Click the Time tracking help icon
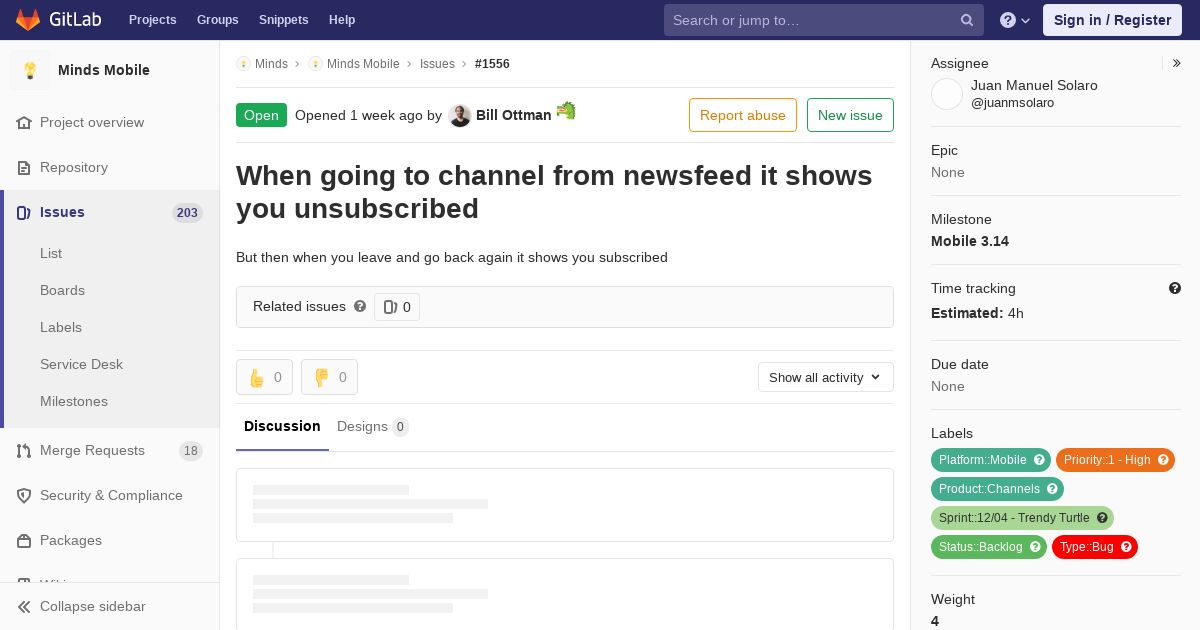Image resolution: width=1200 pixels, height=630 pixels. coord(1175,288)
